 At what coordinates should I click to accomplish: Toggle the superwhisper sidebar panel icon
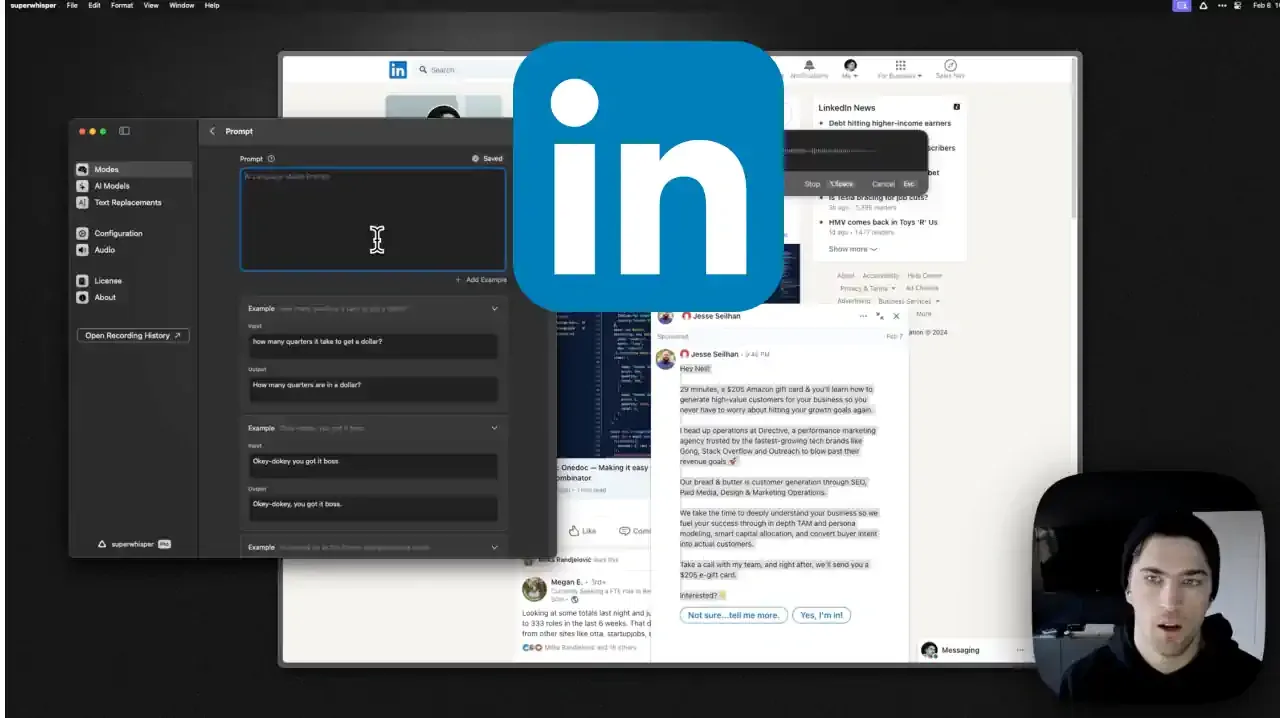point(125,131)
